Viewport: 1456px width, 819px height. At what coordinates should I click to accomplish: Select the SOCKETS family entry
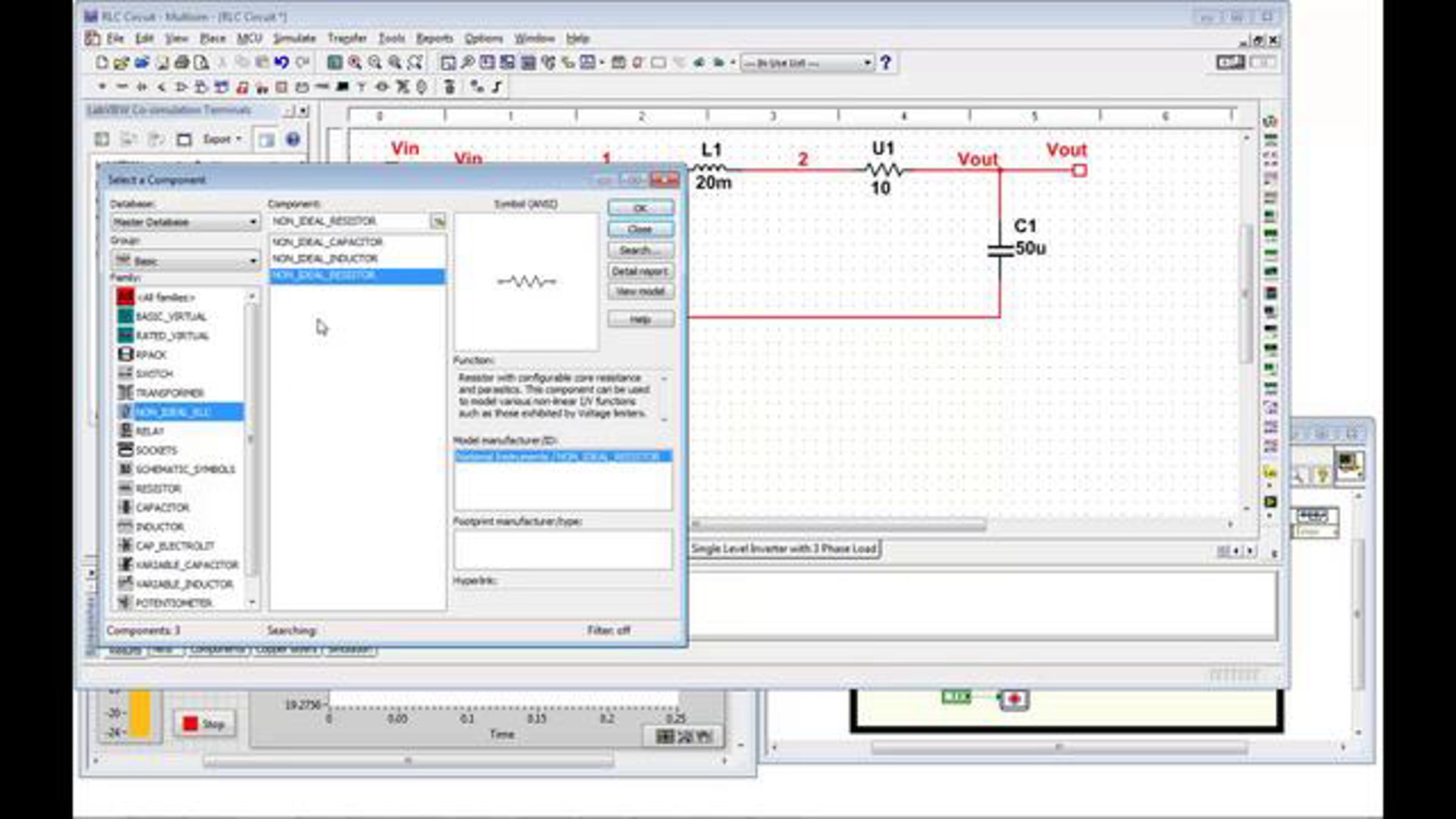coord(157,450)
